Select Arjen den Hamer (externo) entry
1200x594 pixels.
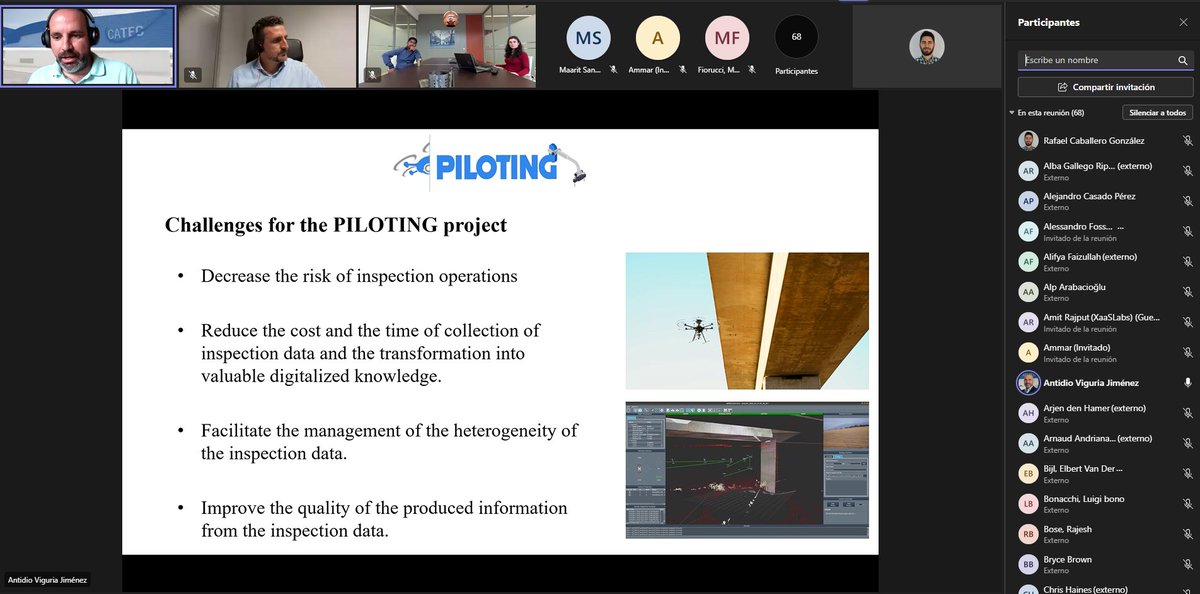tap(1104, 413)
